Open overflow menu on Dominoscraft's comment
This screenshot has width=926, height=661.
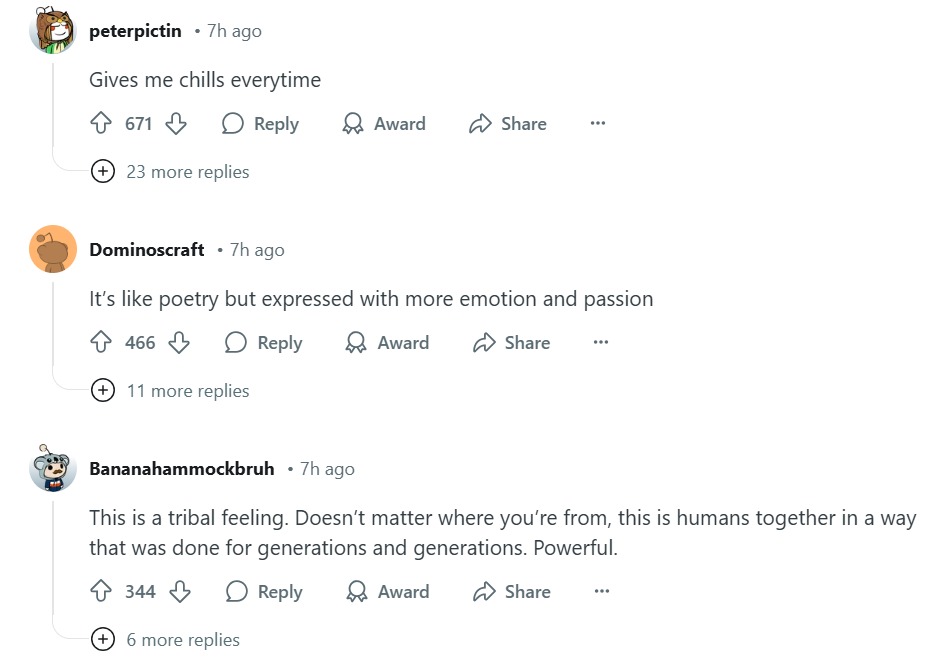coord(601,343)
